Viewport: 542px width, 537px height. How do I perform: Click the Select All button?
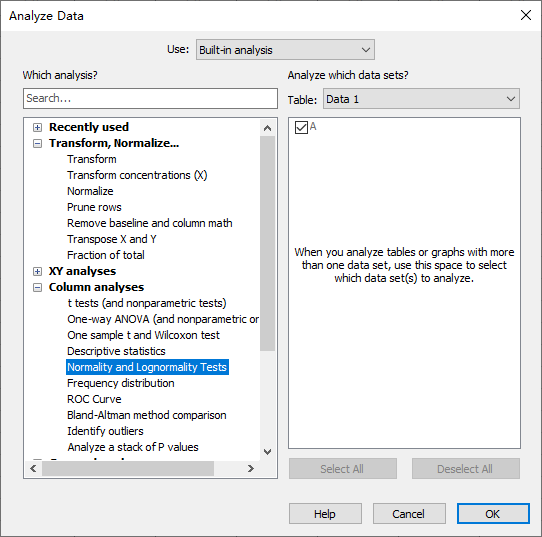343,469
